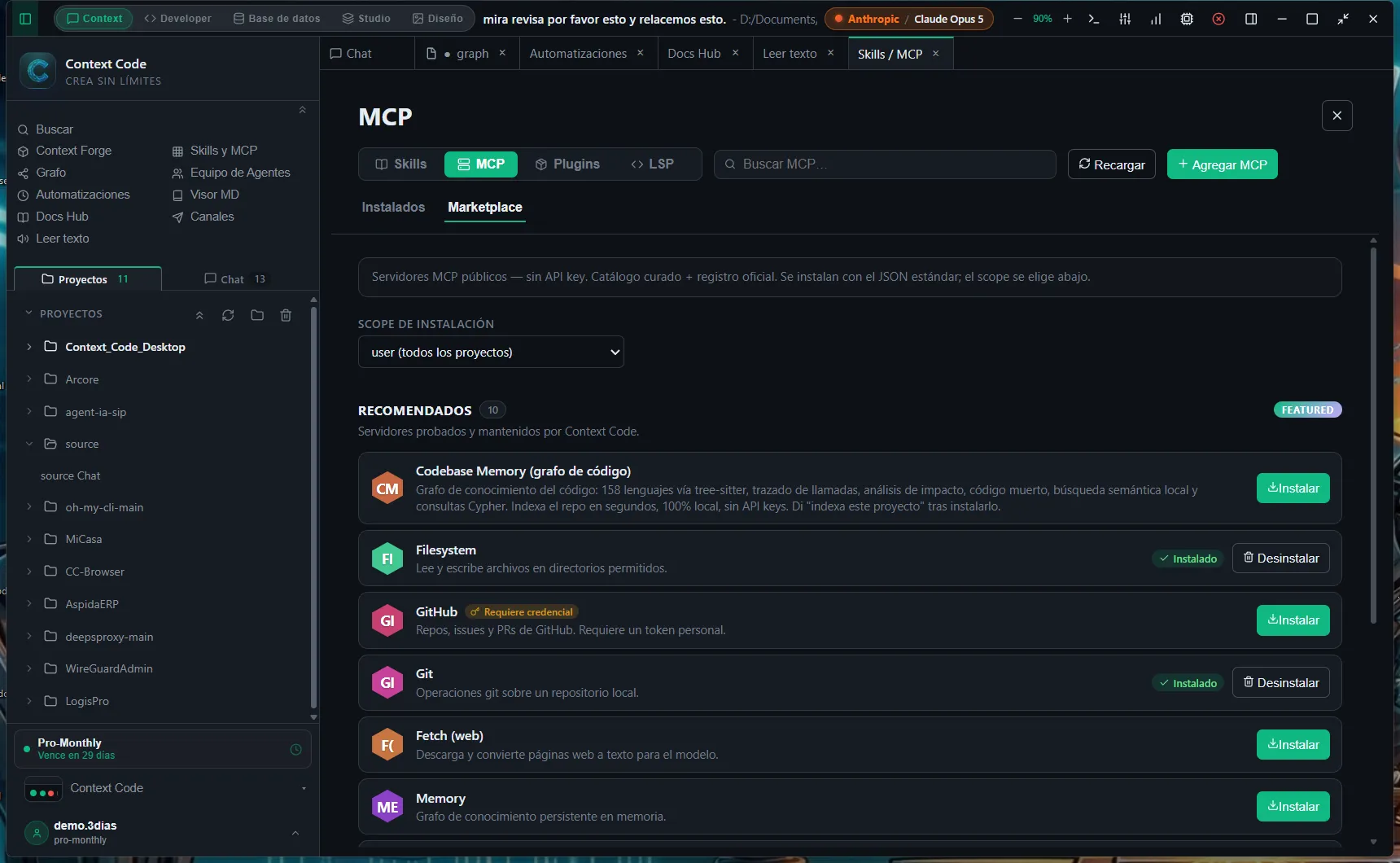Uninstall the Filesystem server
This screenshot has height=863, width=1400.
(x=1281, y=559)
